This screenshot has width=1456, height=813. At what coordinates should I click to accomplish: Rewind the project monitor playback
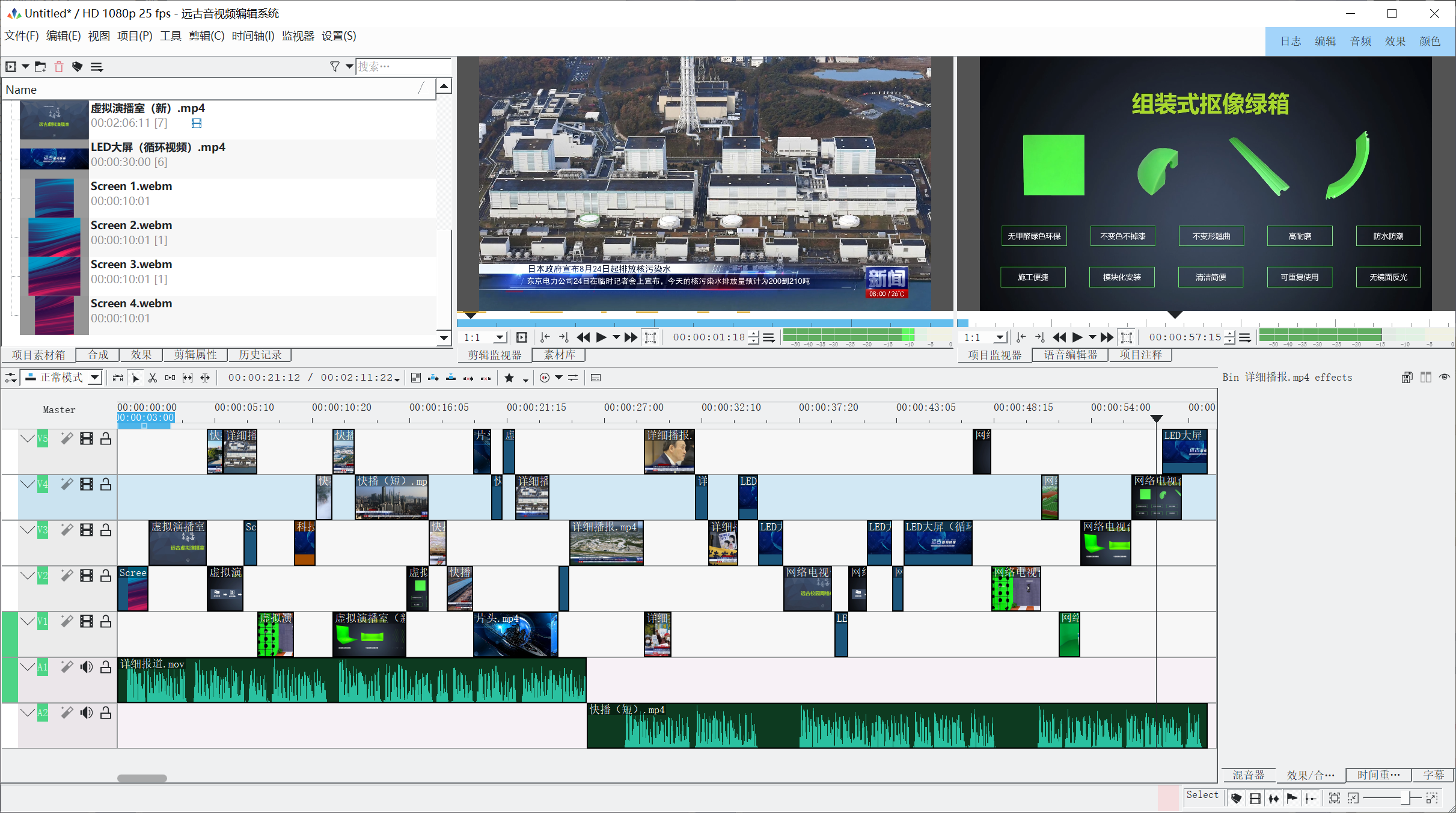coord(1060,337)
